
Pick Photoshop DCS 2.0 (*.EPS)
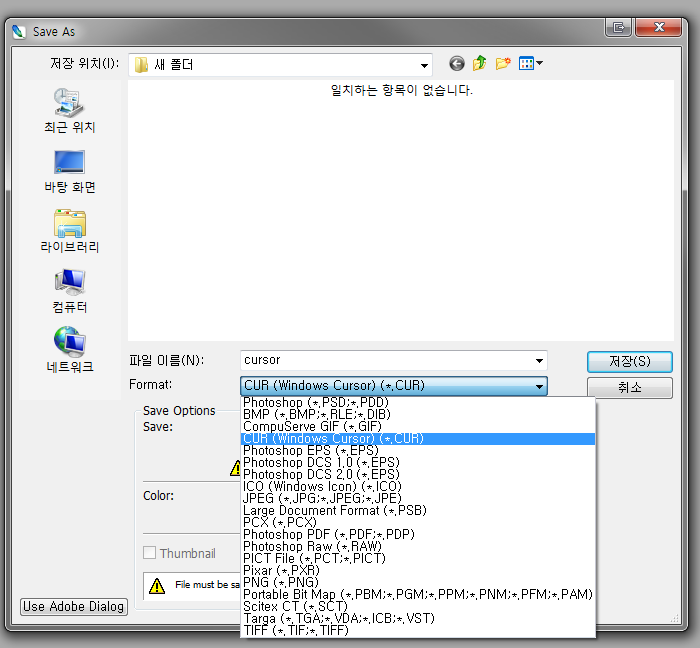point(418,474)
